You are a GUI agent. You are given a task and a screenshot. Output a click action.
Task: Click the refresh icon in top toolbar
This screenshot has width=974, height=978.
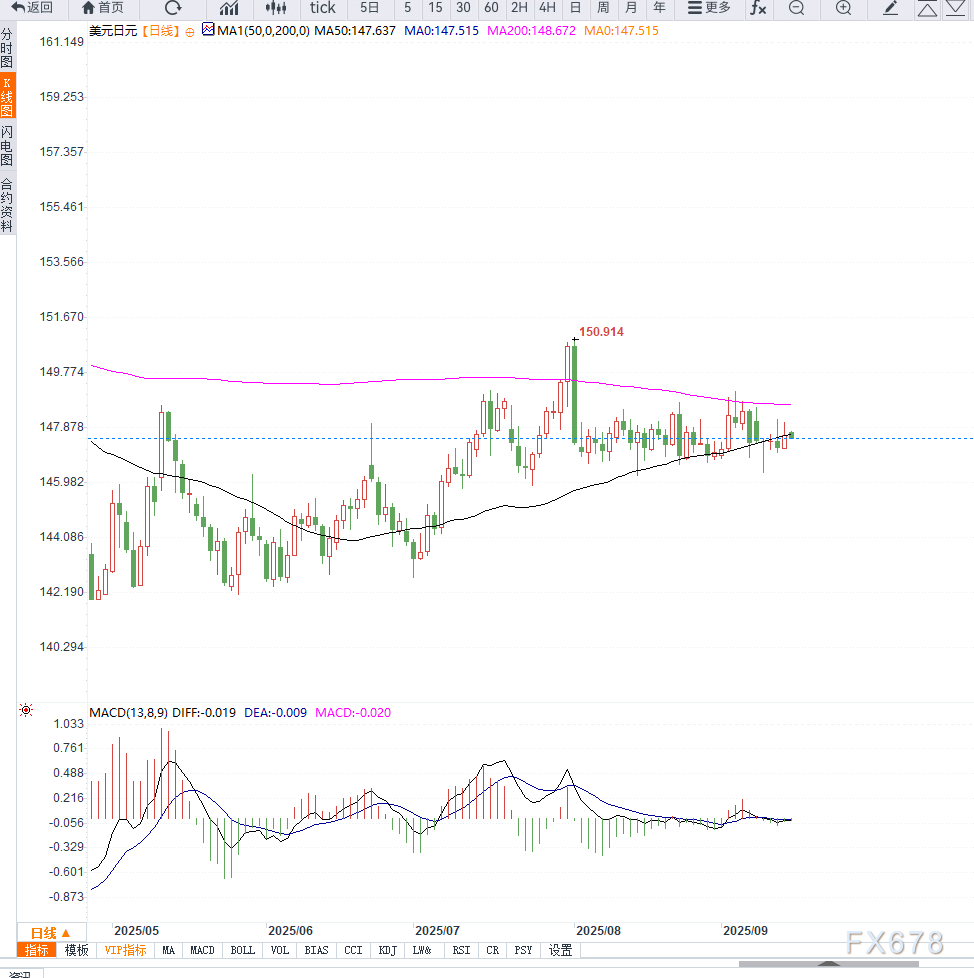(x=173, y=8)
